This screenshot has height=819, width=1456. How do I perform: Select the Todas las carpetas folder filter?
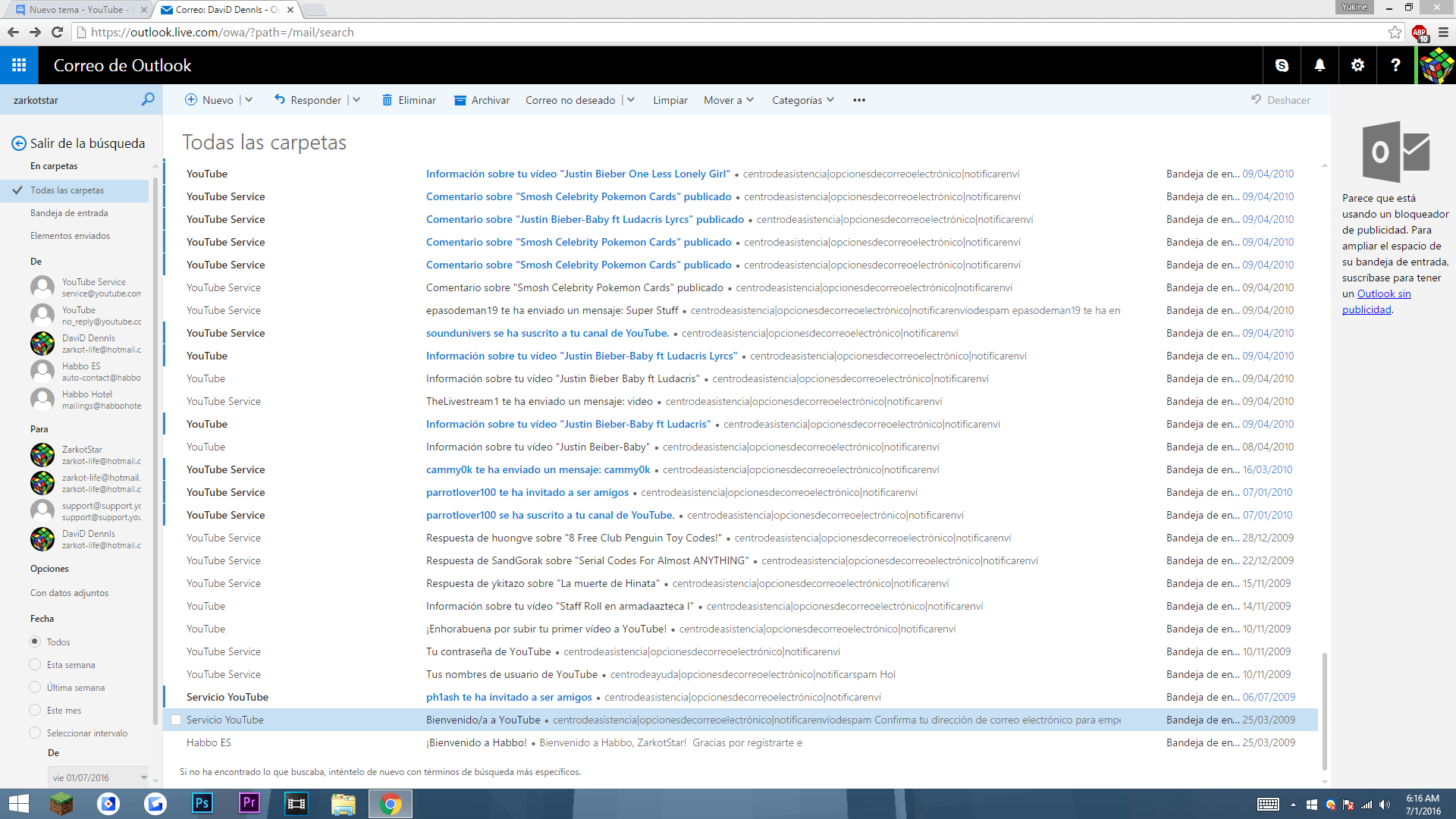point(74,190)
